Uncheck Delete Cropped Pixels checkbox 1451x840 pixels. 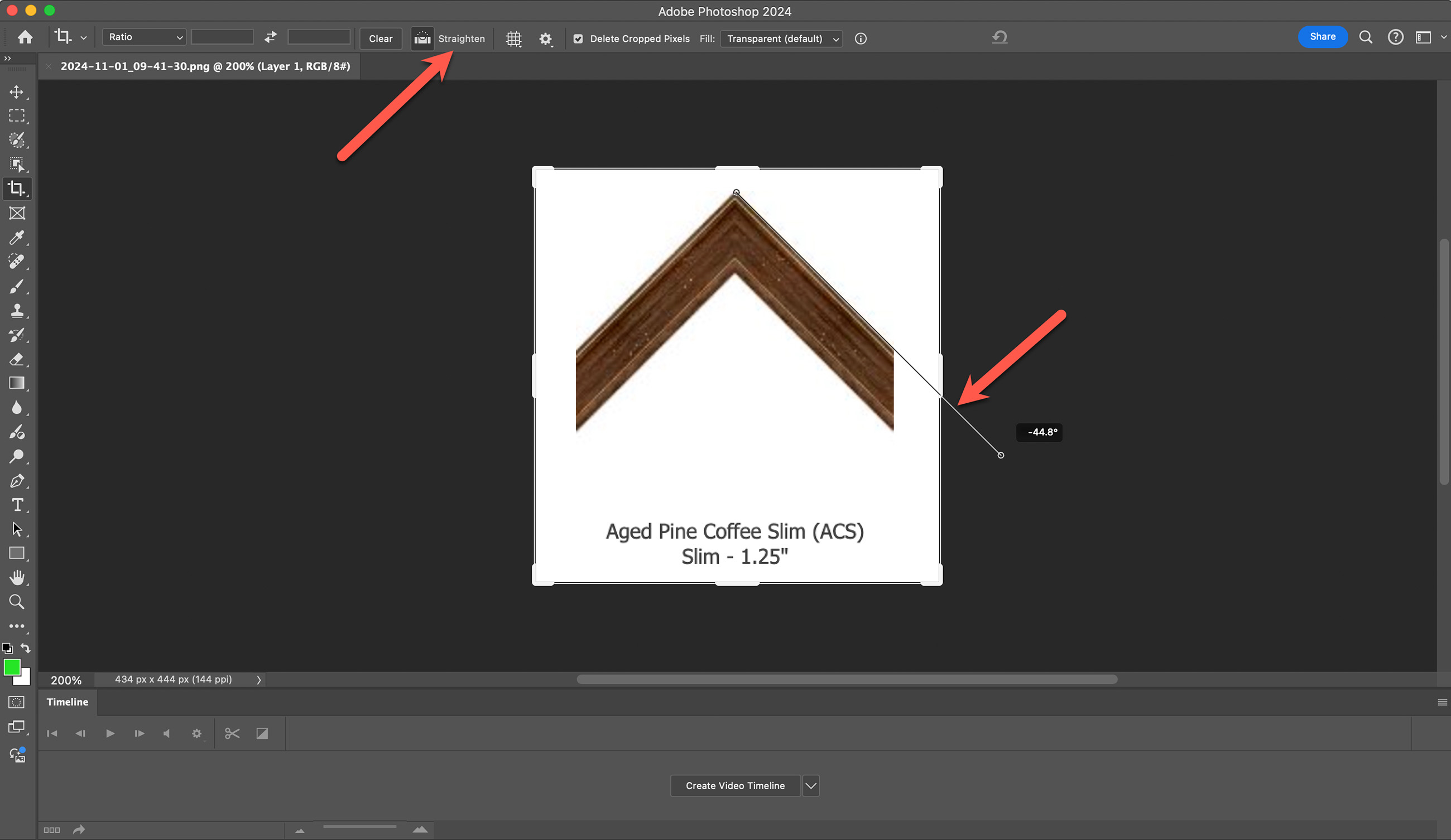[x=578, y=38]
